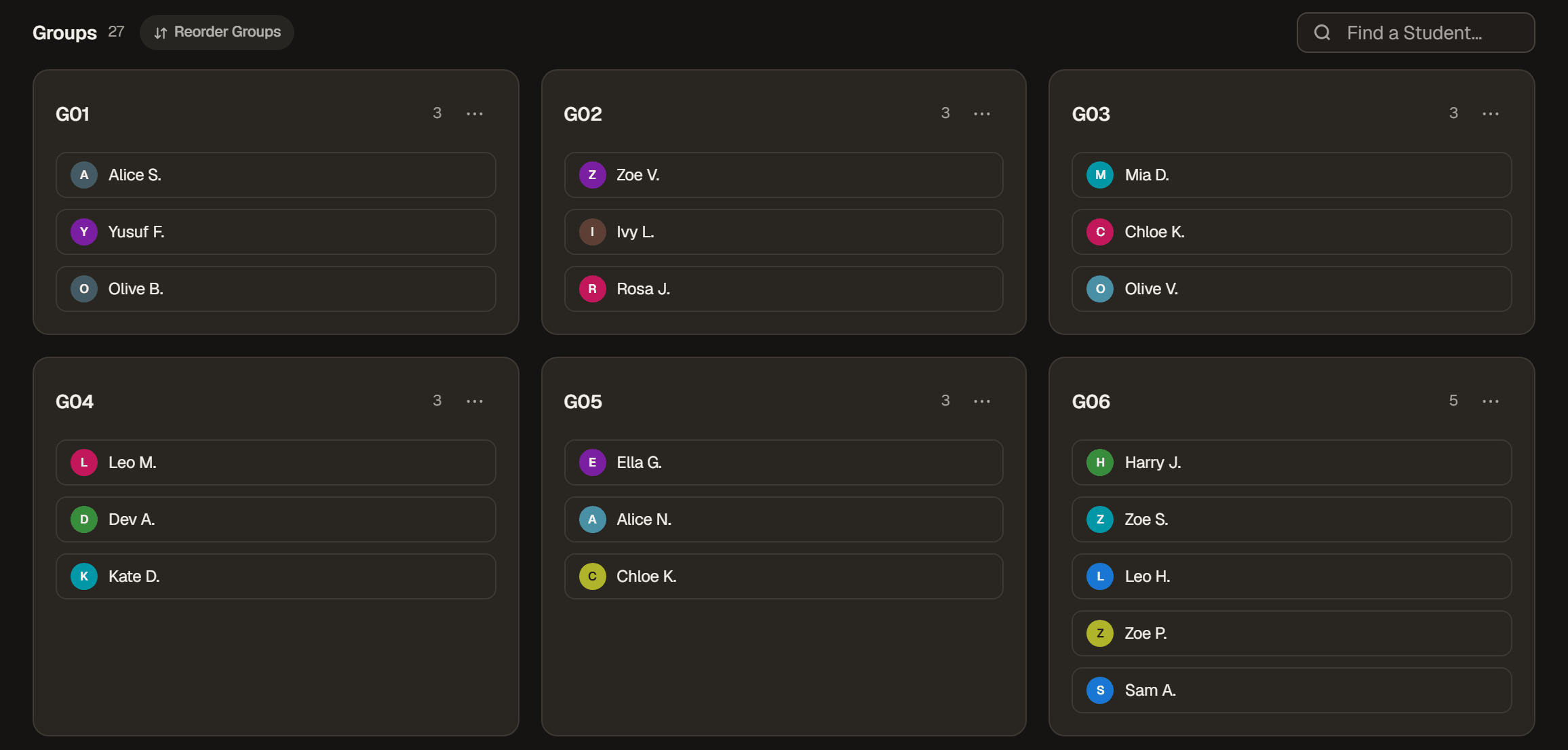1568x750 pixels.
Task: Select student Zoe S. in G06
Action: tap(1291, 519)
